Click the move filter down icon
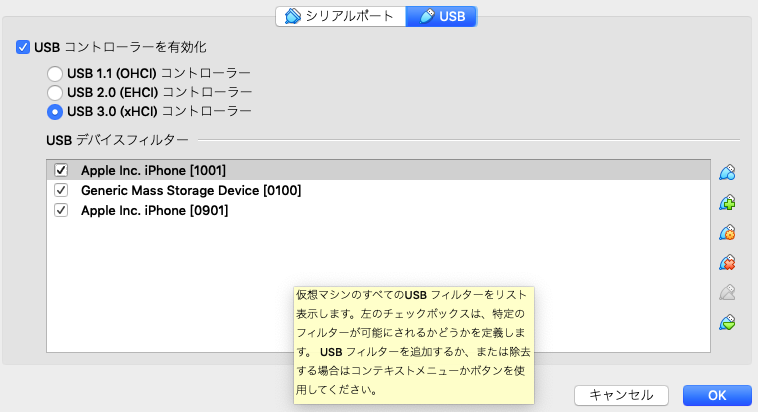758x412 pixels. click(x=727, y=323)
